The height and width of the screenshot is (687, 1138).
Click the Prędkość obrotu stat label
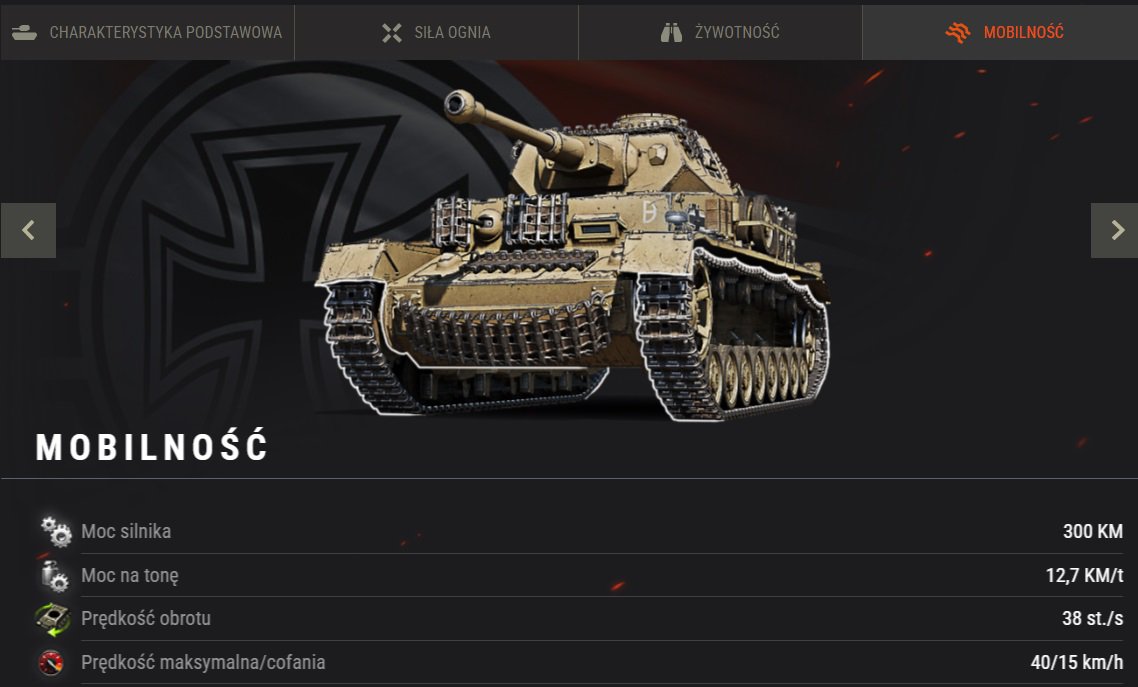[146, 618]
